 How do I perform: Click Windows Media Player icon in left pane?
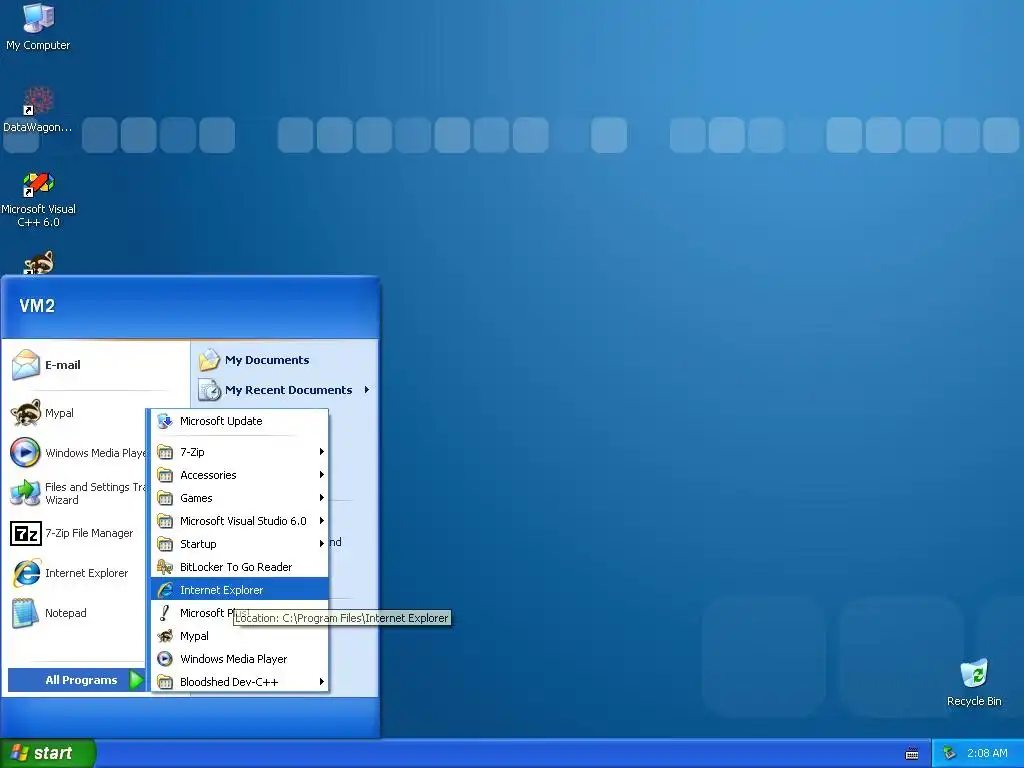pyautogui.click(x=25, y=453)
